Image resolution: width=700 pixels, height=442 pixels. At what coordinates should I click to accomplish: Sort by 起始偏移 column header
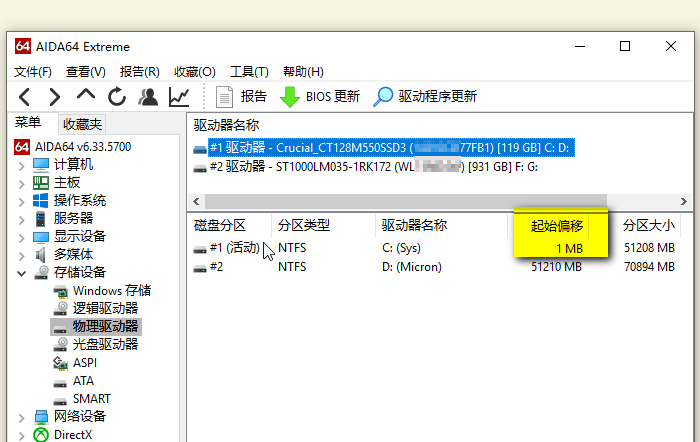pyautogui.click(x=557, y=226)
